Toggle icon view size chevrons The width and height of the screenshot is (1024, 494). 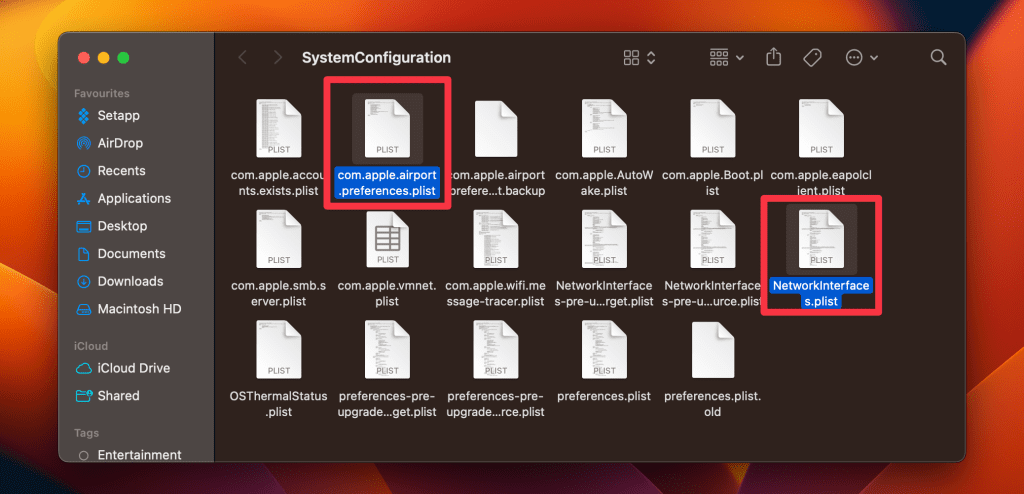(x=651, y=58)
